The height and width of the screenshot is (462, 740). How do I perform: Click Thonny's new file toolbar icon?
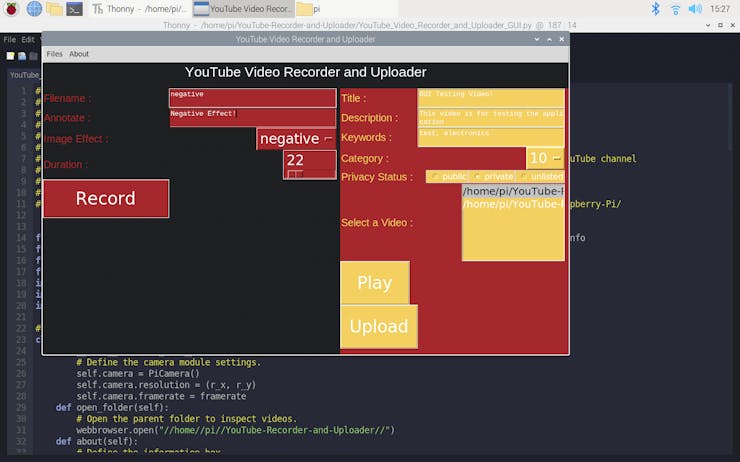tap(10, 56)
